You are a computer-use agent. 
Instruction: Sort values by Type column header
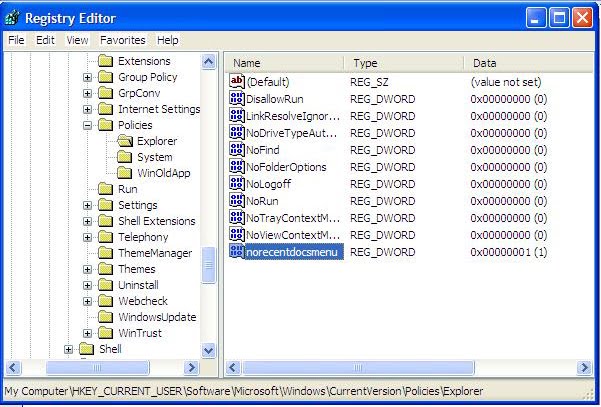pyautogui.click(x=404, y=63)
